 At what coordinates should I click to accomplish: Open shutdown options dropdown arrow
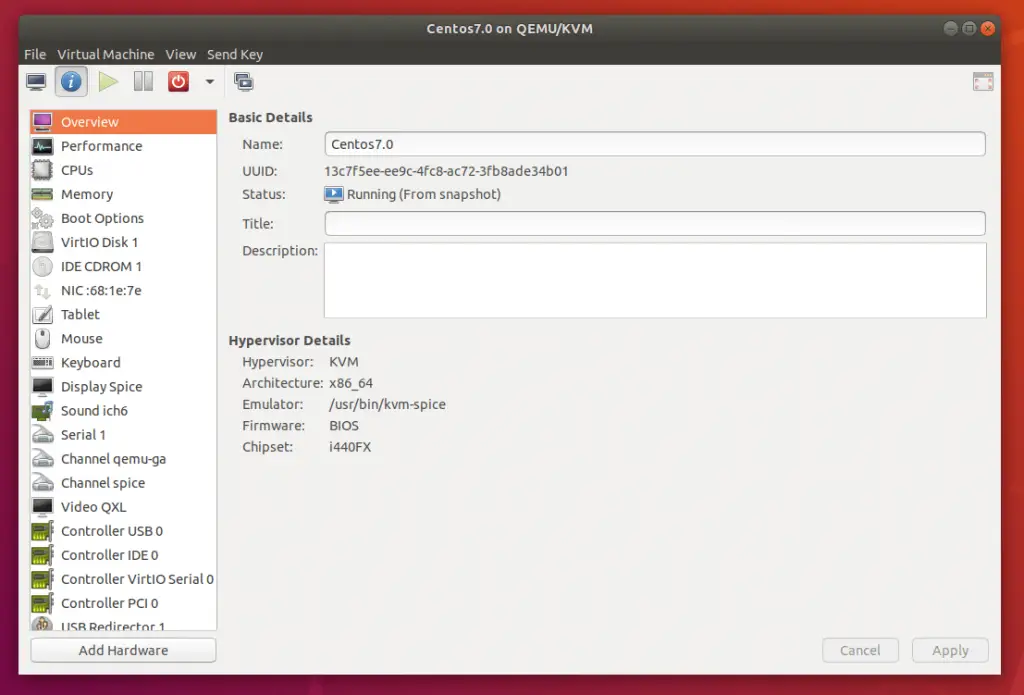[210, 82]
